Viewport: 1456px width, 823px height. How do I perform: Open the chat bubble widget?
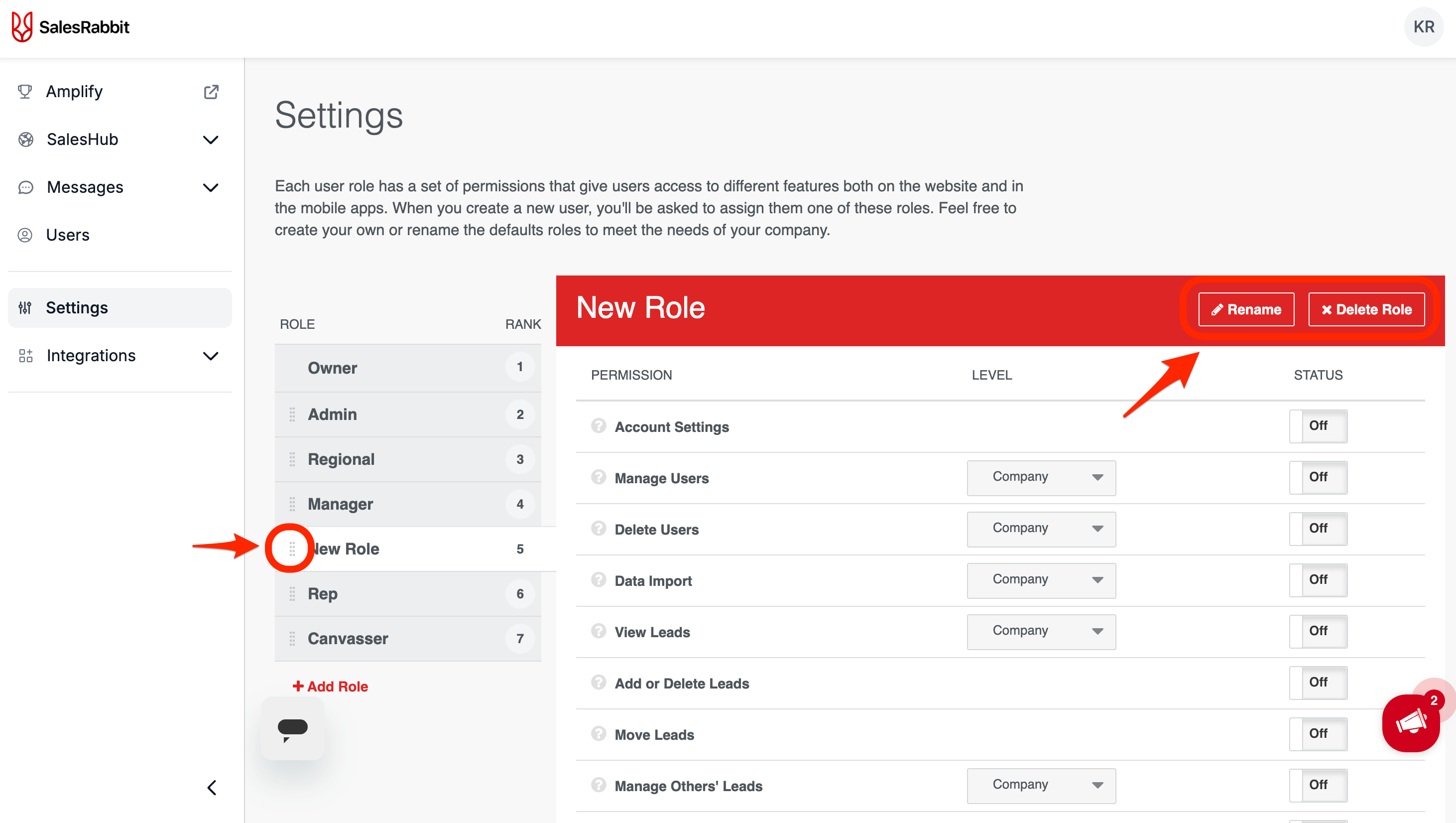292,728
